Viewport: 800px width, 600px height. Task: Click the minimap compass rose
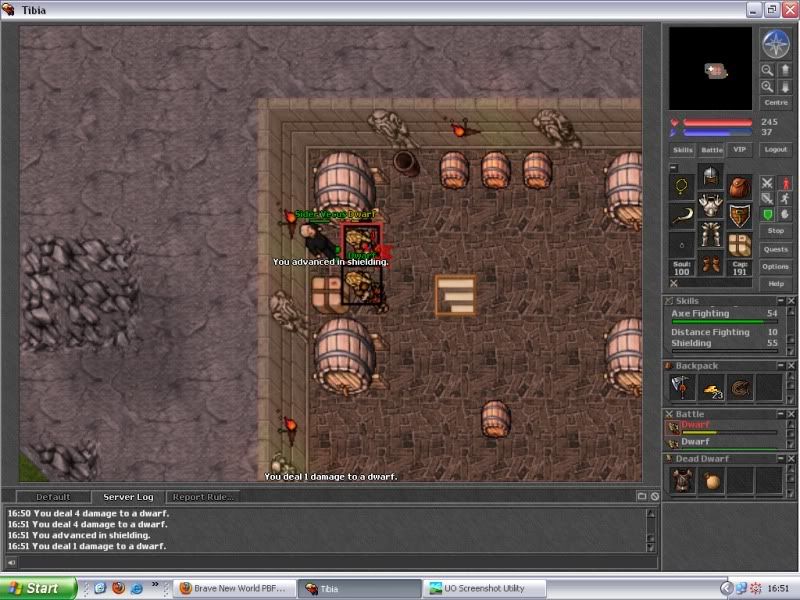776,43
